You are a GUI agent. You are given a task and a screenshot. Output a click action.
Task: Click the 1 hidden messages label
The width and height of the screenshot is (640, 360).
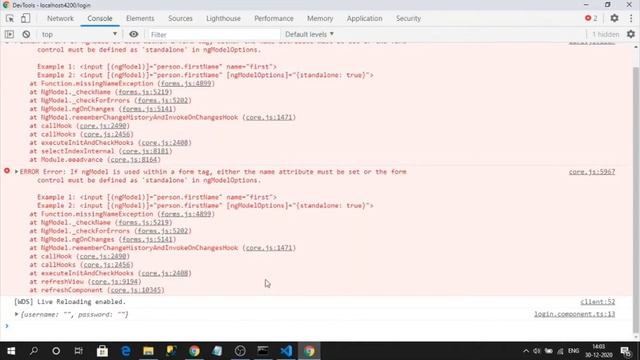[606, 34]
